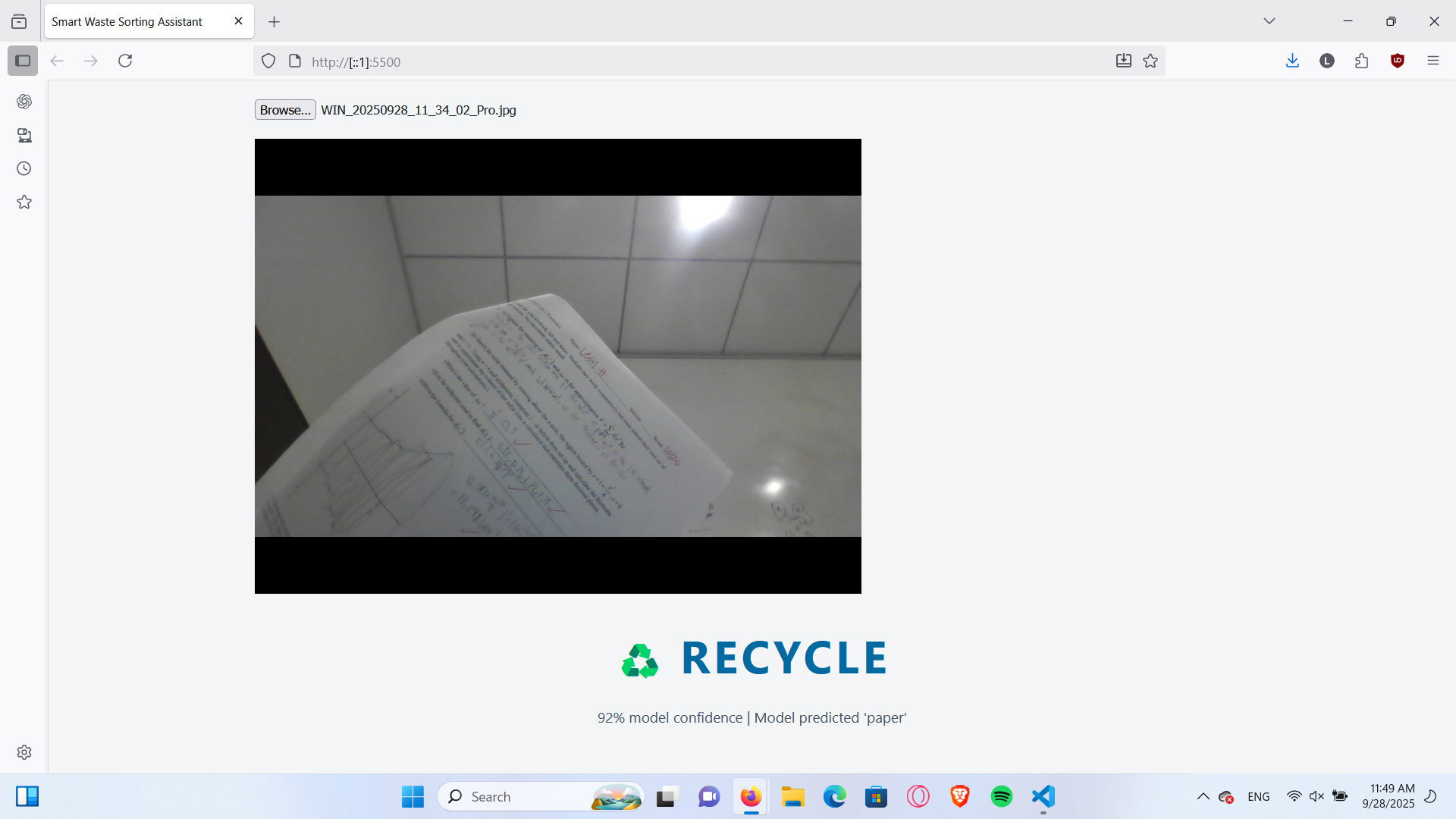The height and width of the screenshot is (819, 1456).
Task: Open Spotify from the taskbar
Action: click(x=1001, y=796)
